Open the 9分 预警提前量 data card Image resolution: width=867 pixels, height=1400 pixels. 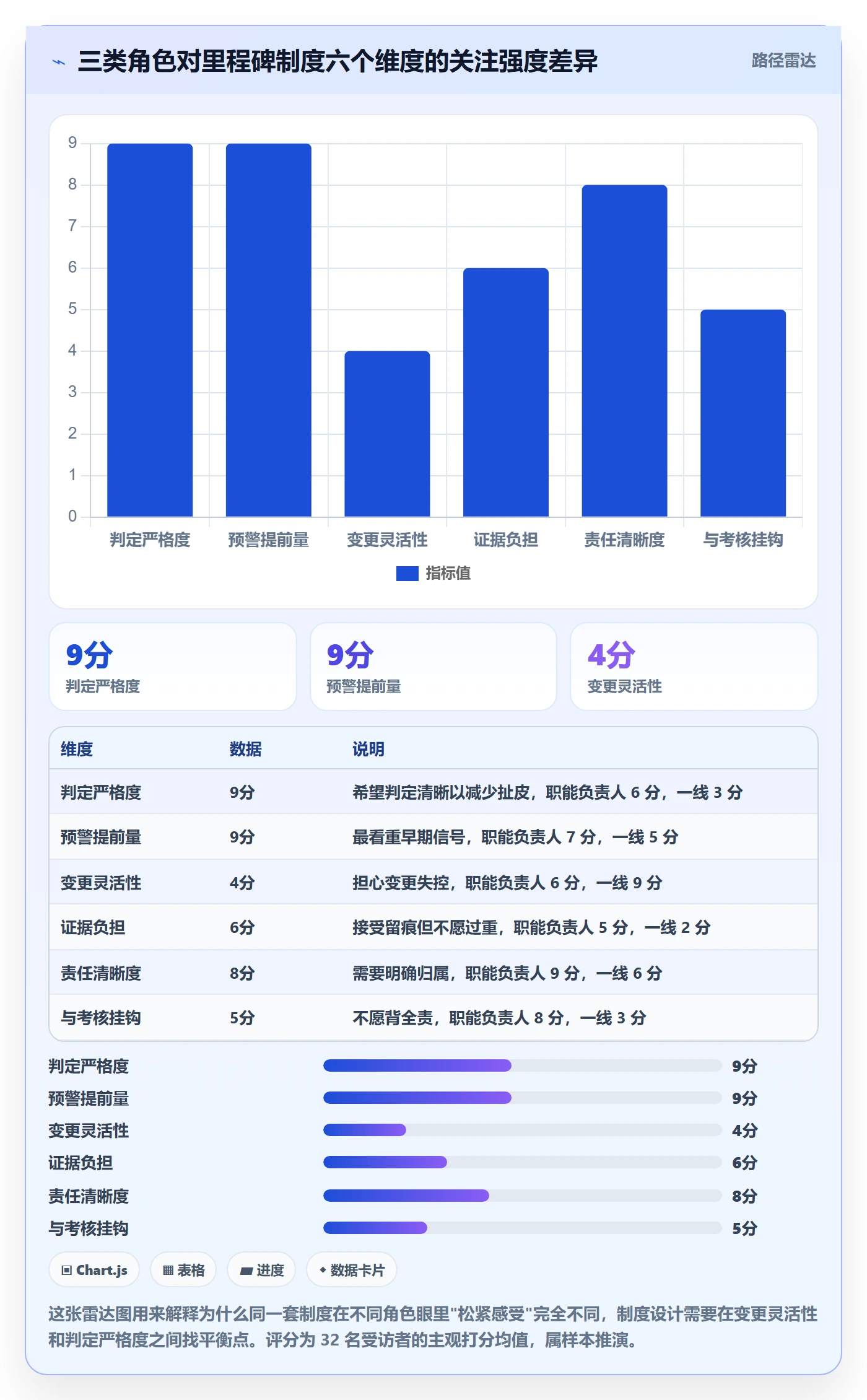[x=434, y=667]
